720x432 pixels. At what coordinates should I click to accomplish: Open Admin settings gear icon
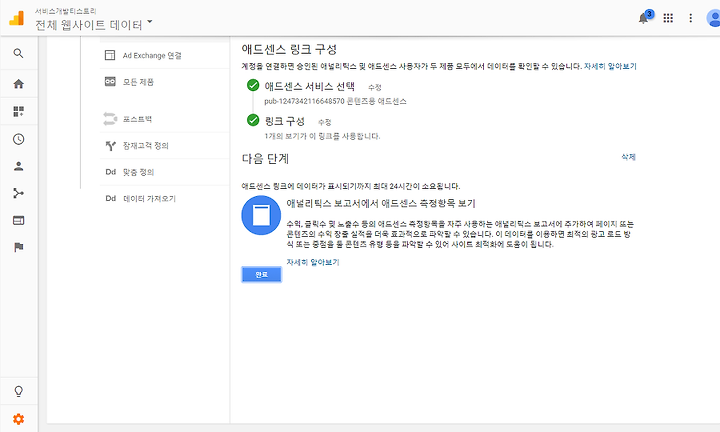coord(18,419)
